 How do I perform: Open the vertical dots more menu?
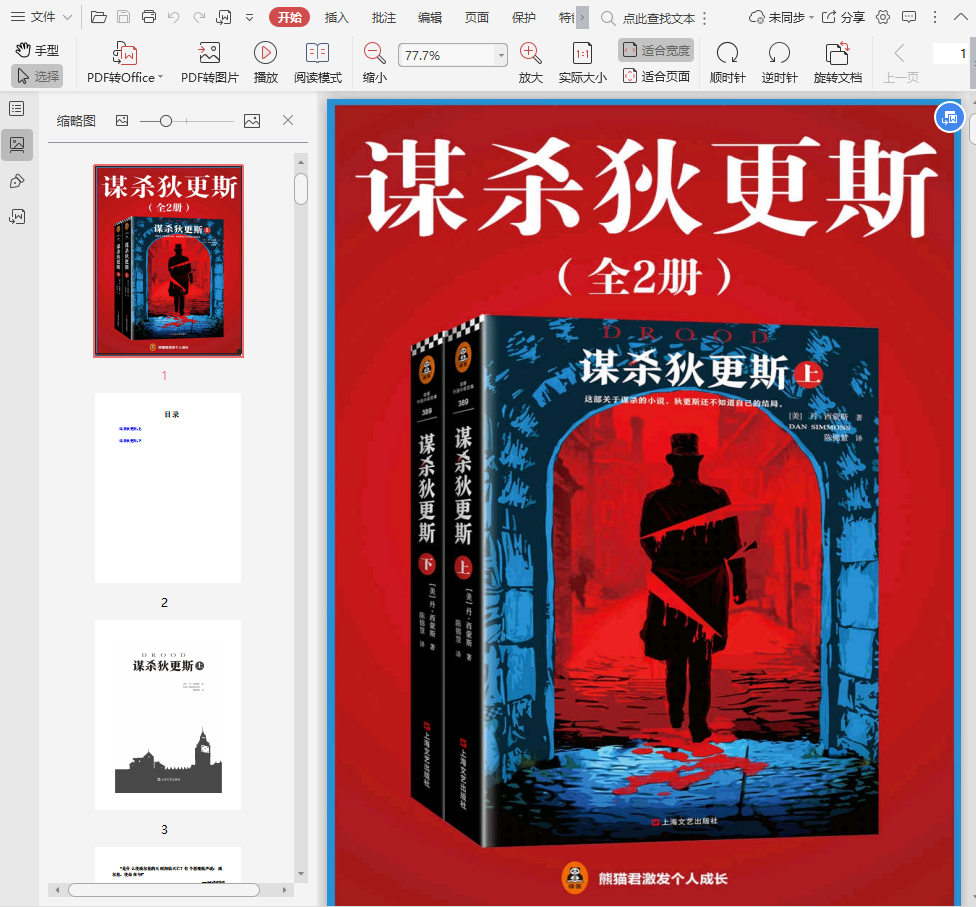point(934,17)
